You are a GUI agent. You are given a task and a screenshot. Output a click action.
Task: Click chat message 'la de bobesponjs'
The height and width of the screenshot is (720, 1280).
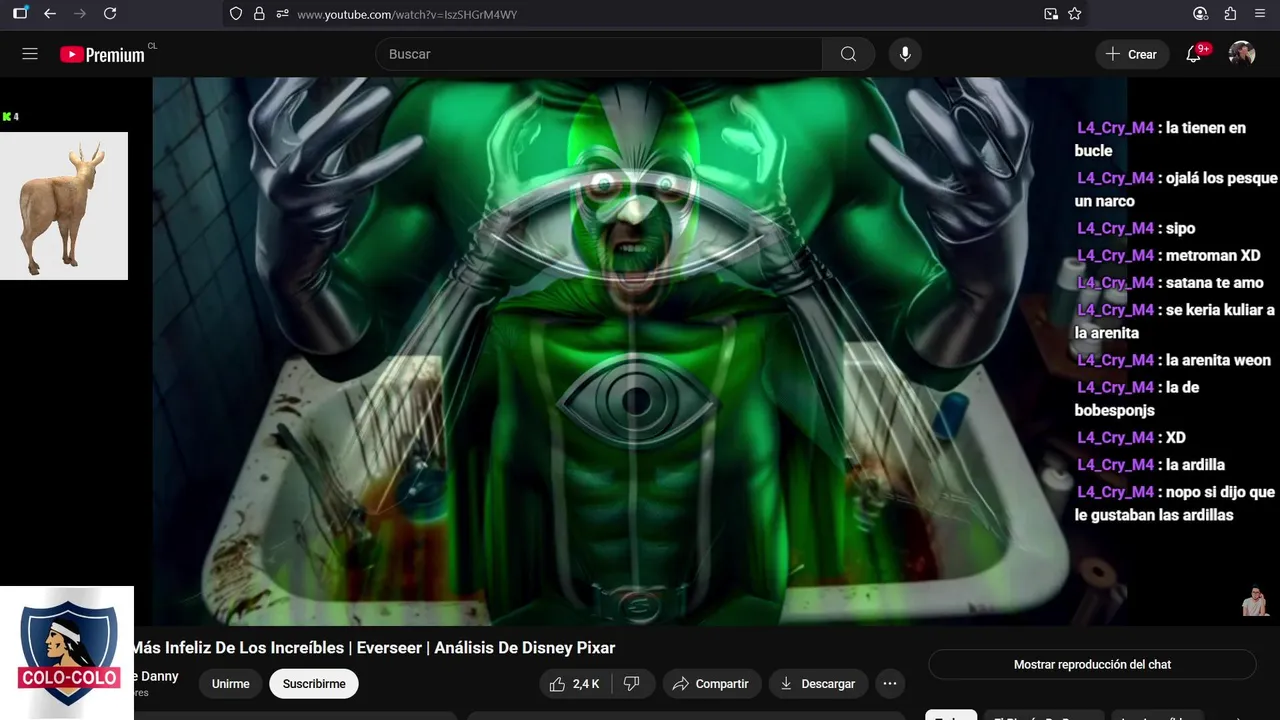tap(1137, 398)
